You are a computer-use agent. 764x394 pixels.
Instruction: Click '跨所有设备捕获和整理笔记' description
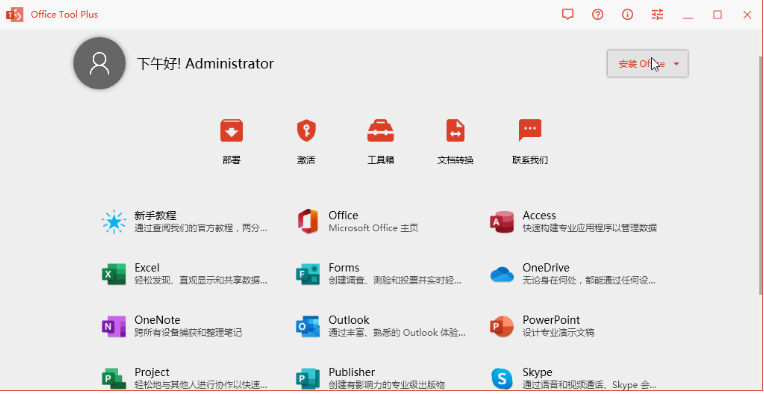tap(188, 333)
